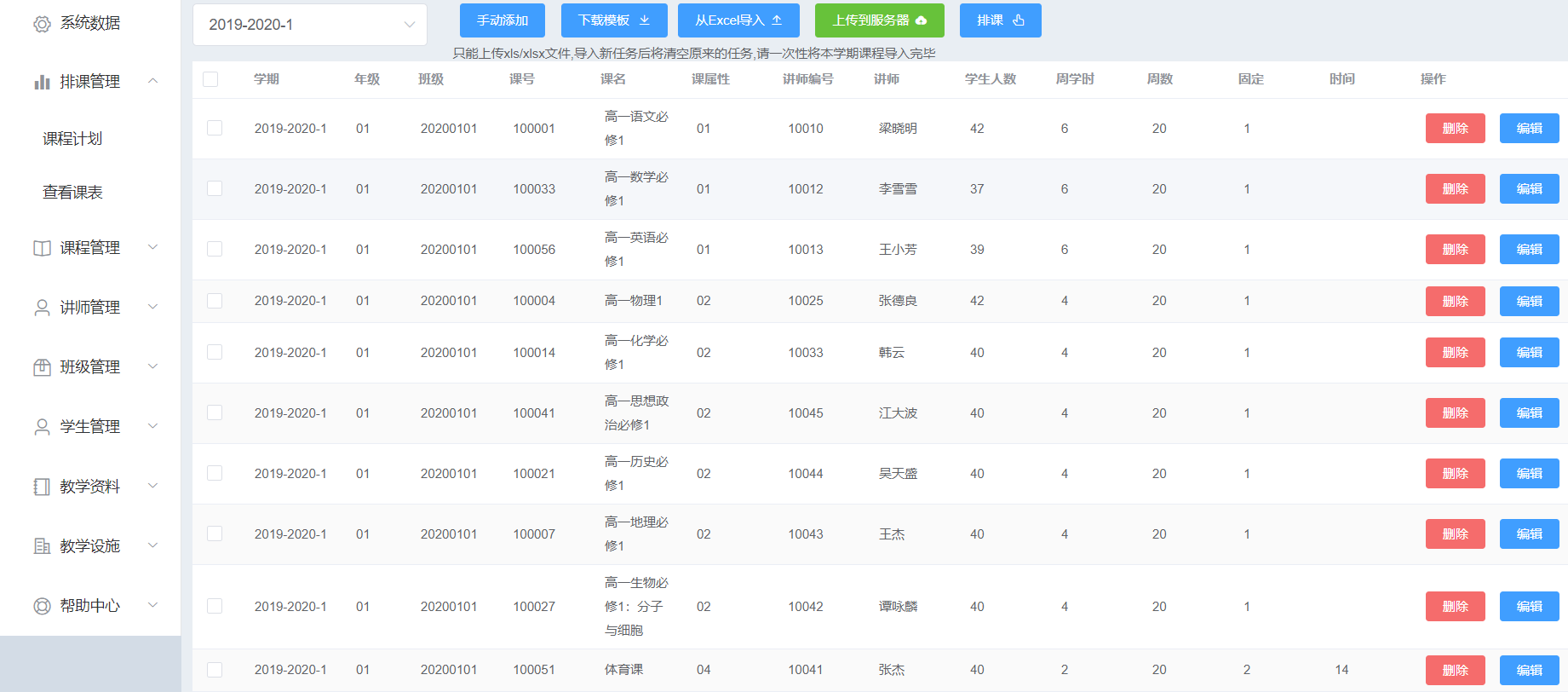Edit the 高一生物必修1 row

tap(1530, 607)
